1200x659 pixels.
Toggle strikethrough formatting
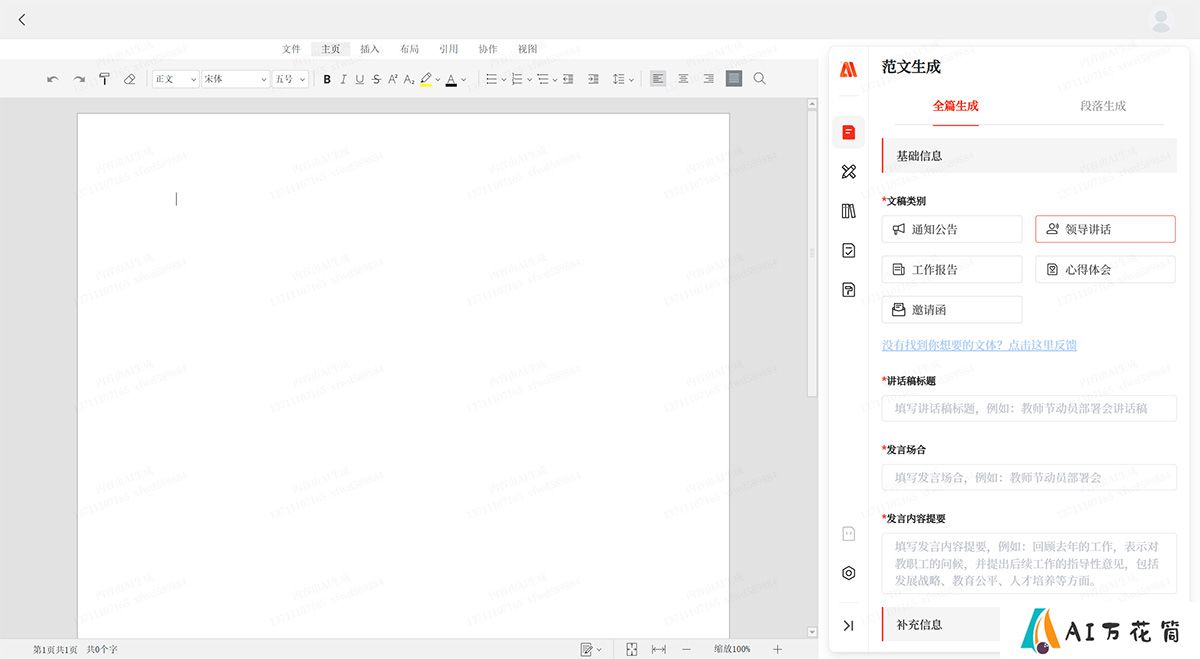[x=376, y=79]
